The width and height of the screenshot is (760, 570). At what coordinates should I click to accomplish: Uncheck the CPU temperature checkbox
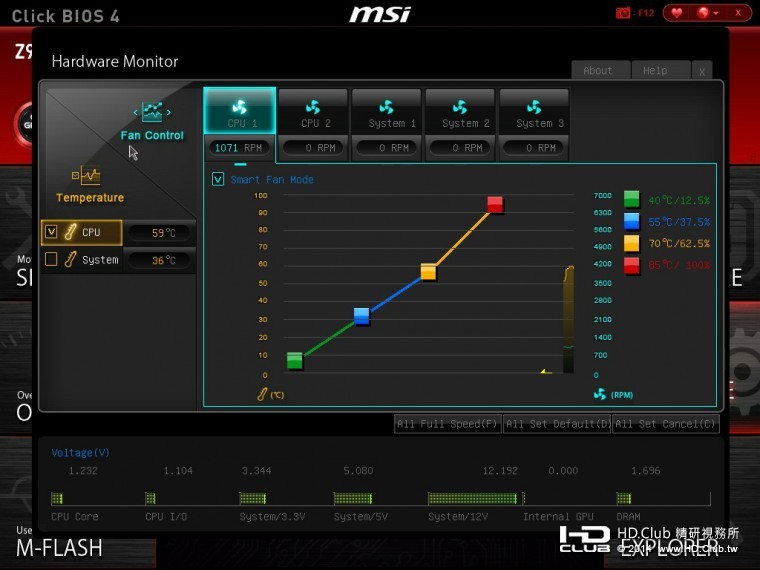click(x=51, y=232)
